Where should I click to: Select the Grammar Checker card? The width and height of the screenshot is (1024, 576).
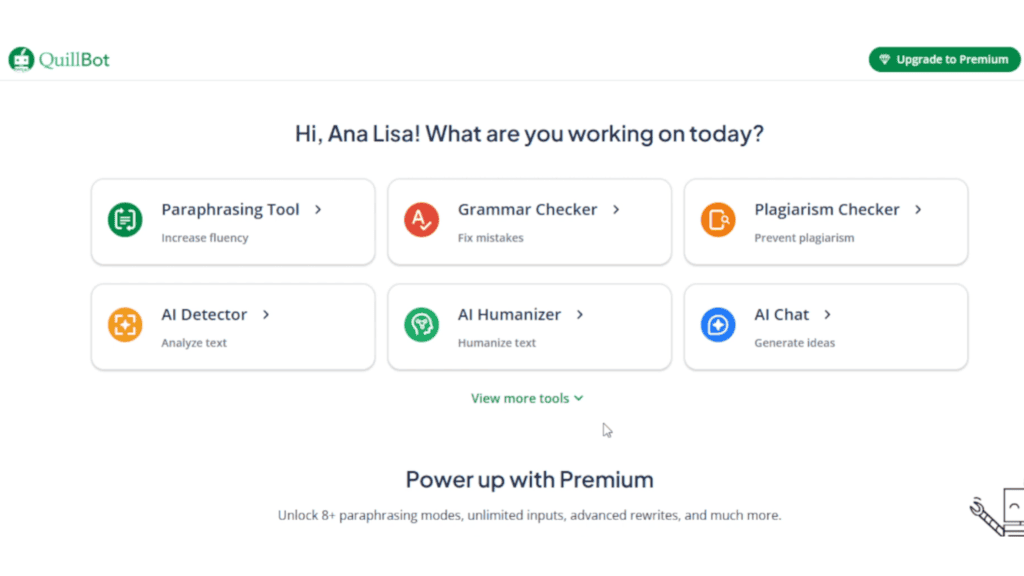pyautogui.click(x=529, y=222)
